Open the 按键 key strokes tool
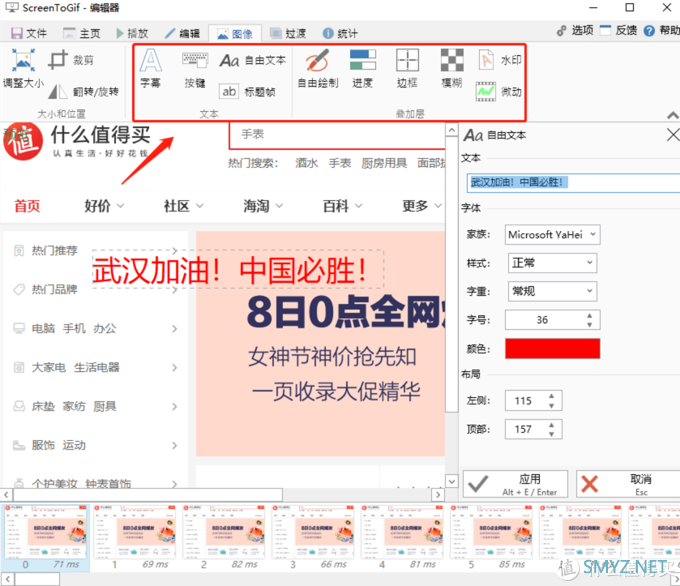This screenshot has height=586, width=680. click(x=195, y=69)
